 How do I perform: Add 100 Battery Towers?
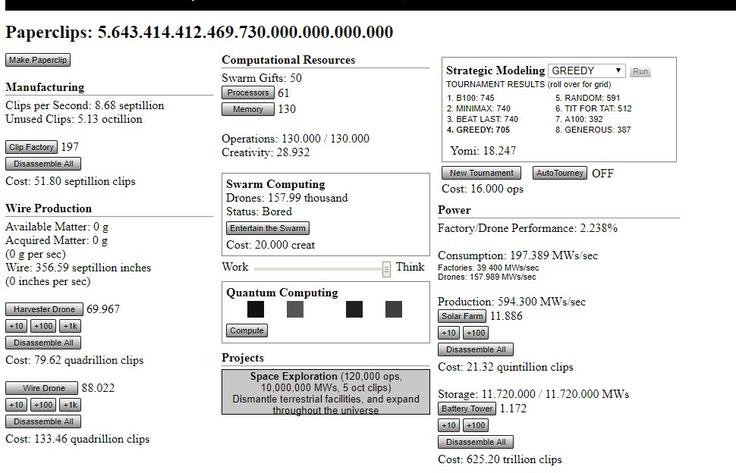click(x=476, y=425)
